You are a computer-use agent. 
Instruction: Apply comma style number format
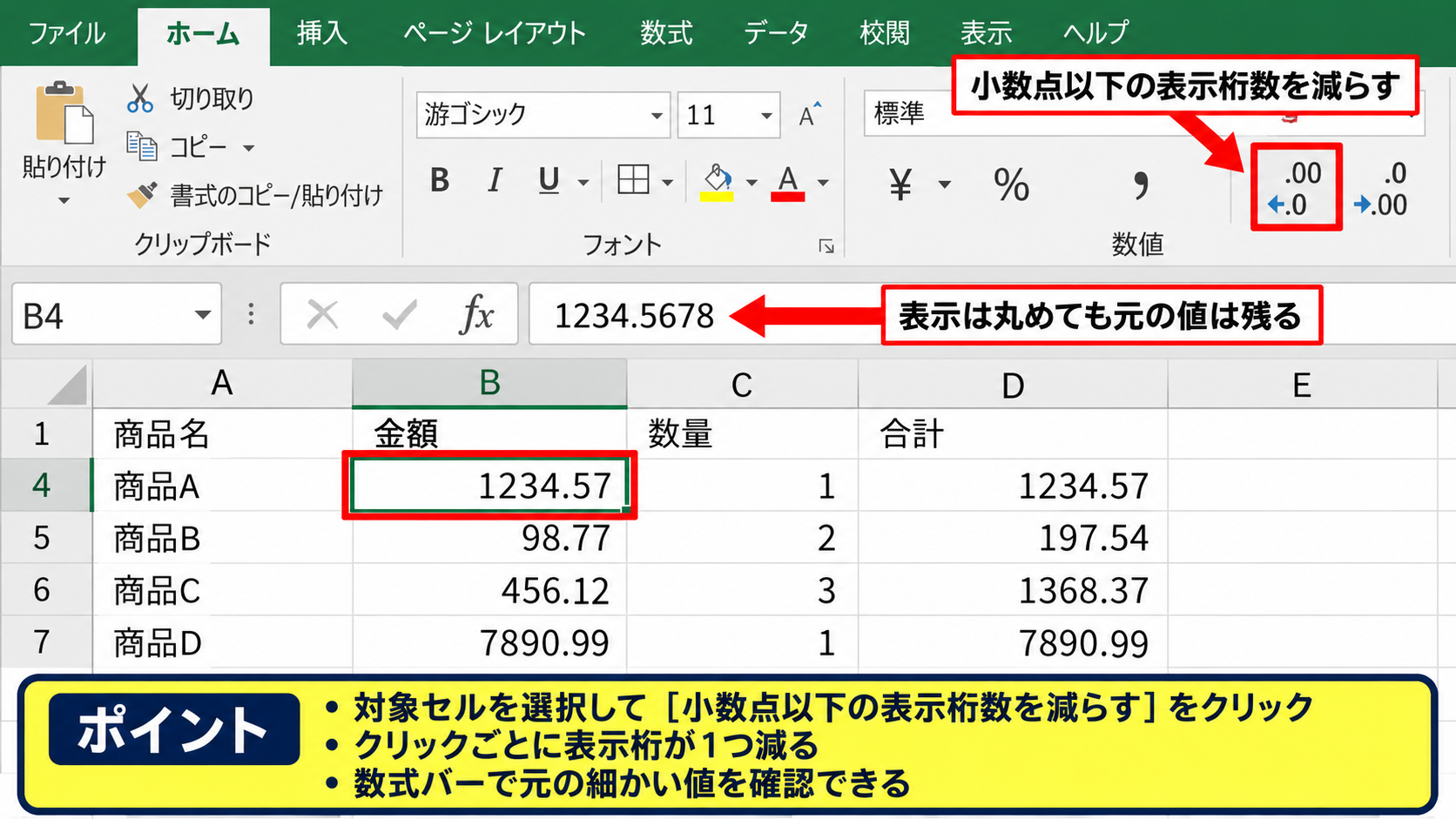[1140, 185]
